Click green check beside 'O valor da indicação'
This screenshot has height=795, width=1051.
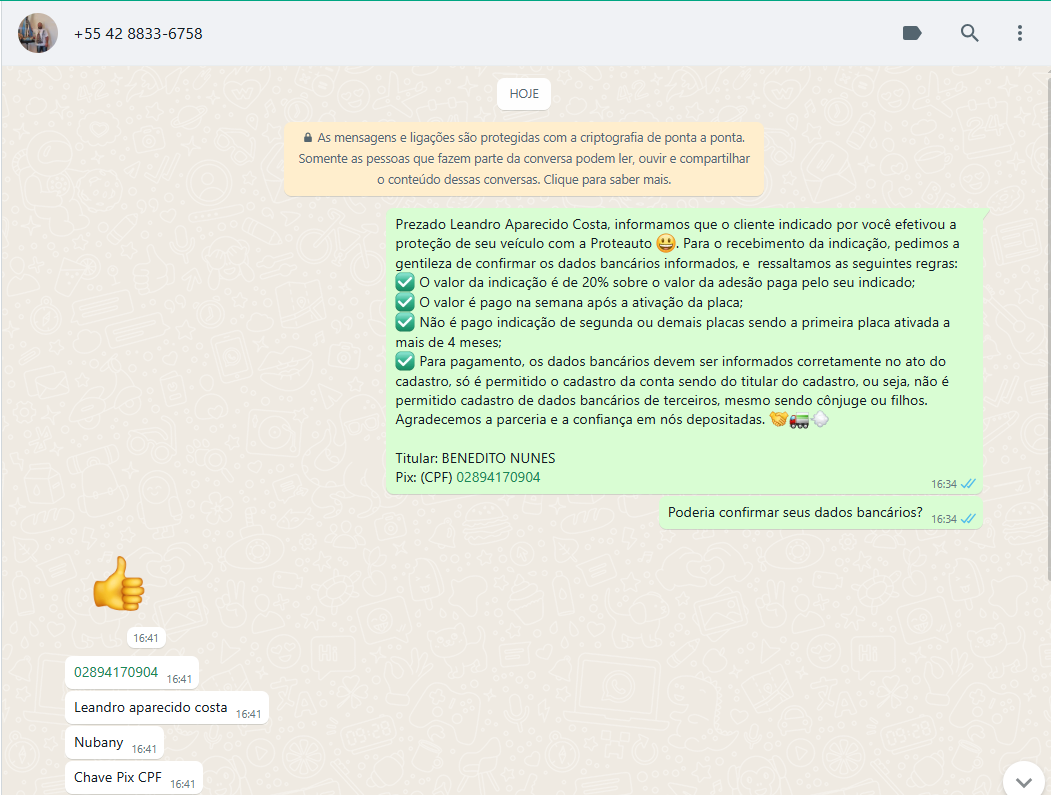[x=405, y=282]
